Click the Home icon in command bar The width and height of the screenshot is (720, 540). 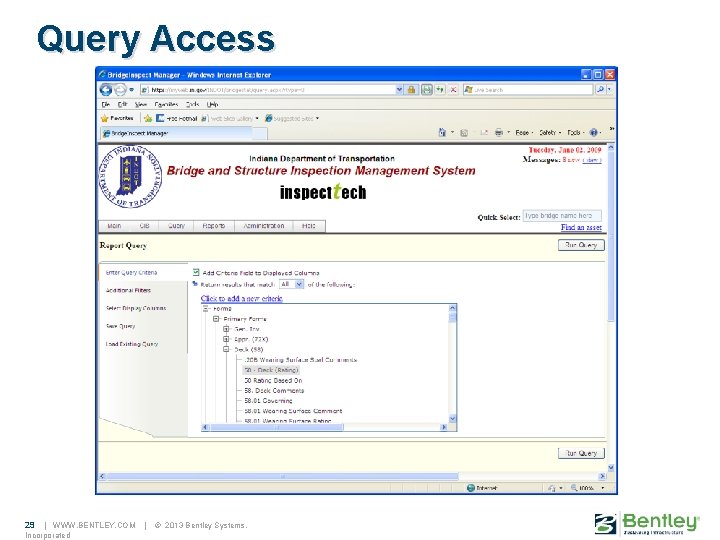[x=442, y=133]
